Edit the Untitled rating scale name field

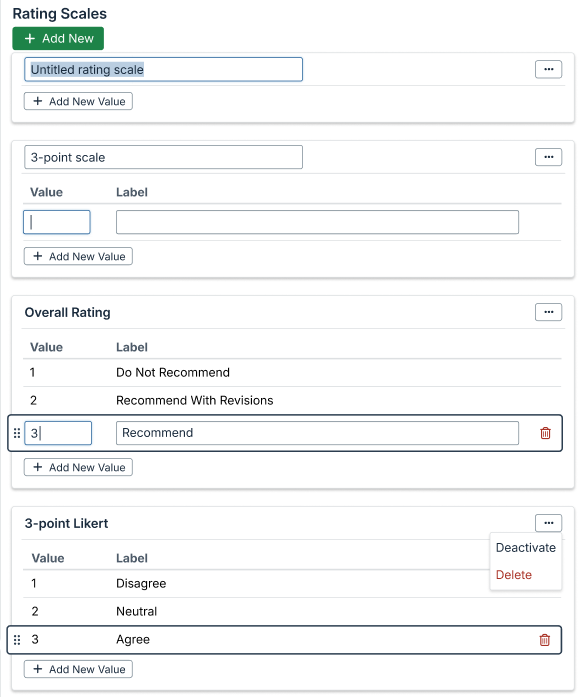coord(163,69)
